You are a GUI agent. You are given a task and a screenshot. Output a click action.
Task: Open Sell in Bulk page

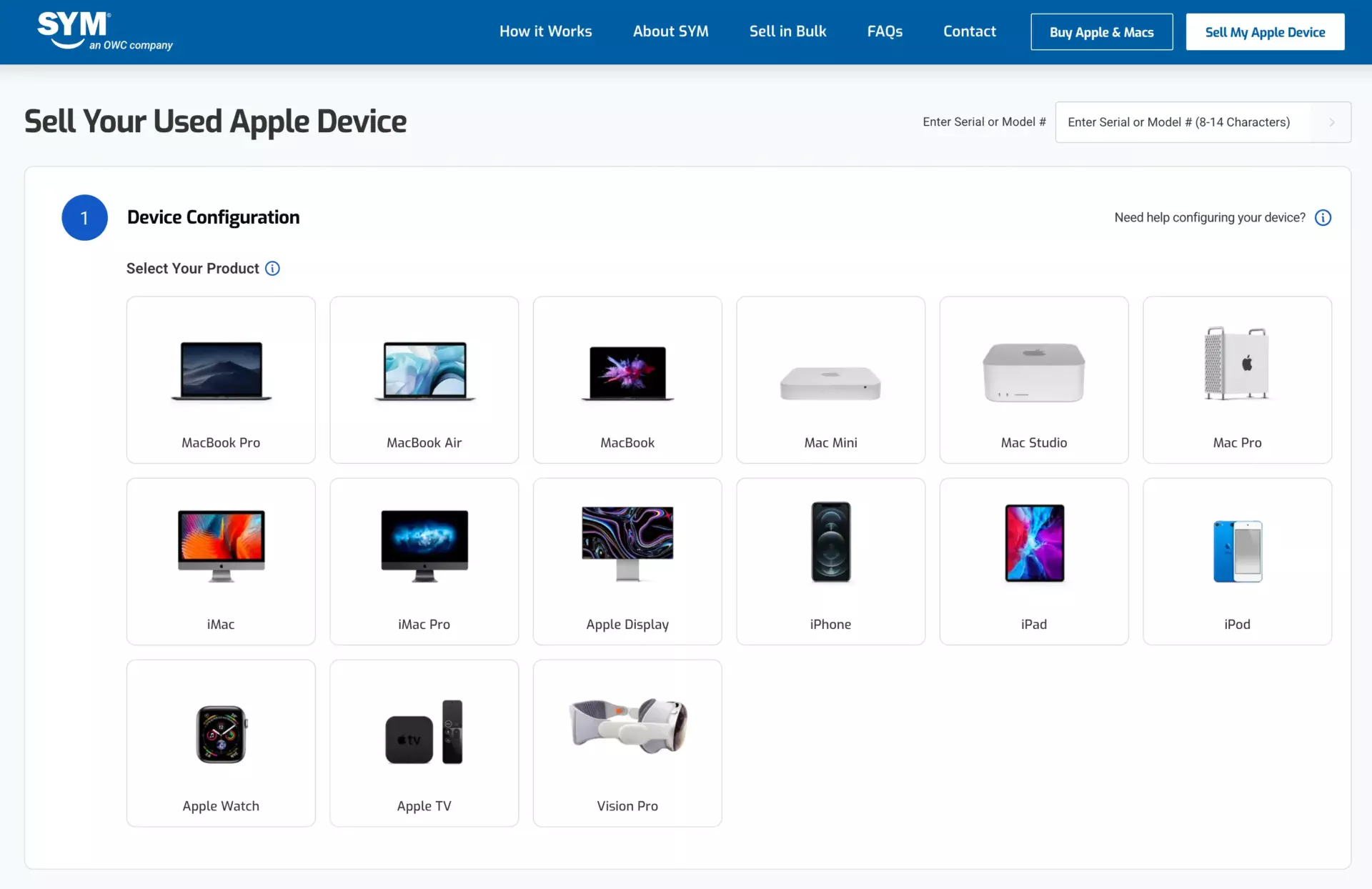(x=787, y=31)
